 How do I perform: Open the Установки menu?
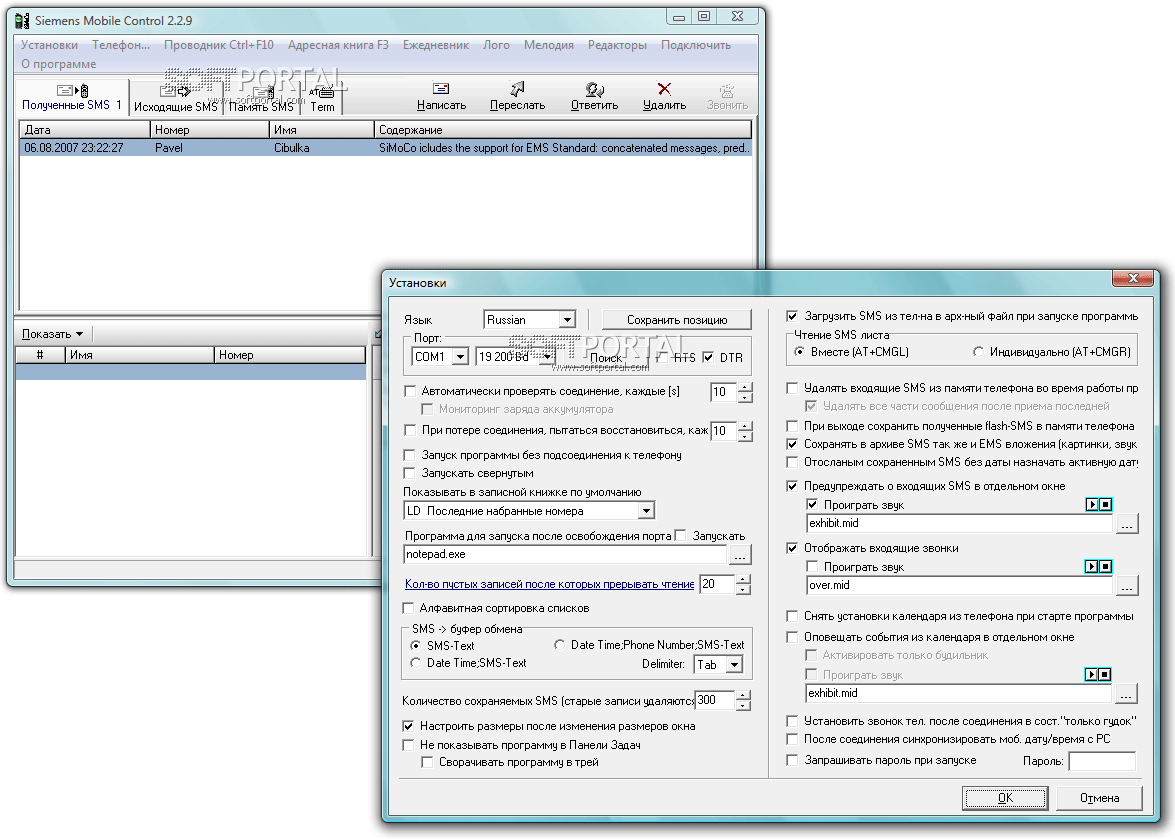(49, 45)
